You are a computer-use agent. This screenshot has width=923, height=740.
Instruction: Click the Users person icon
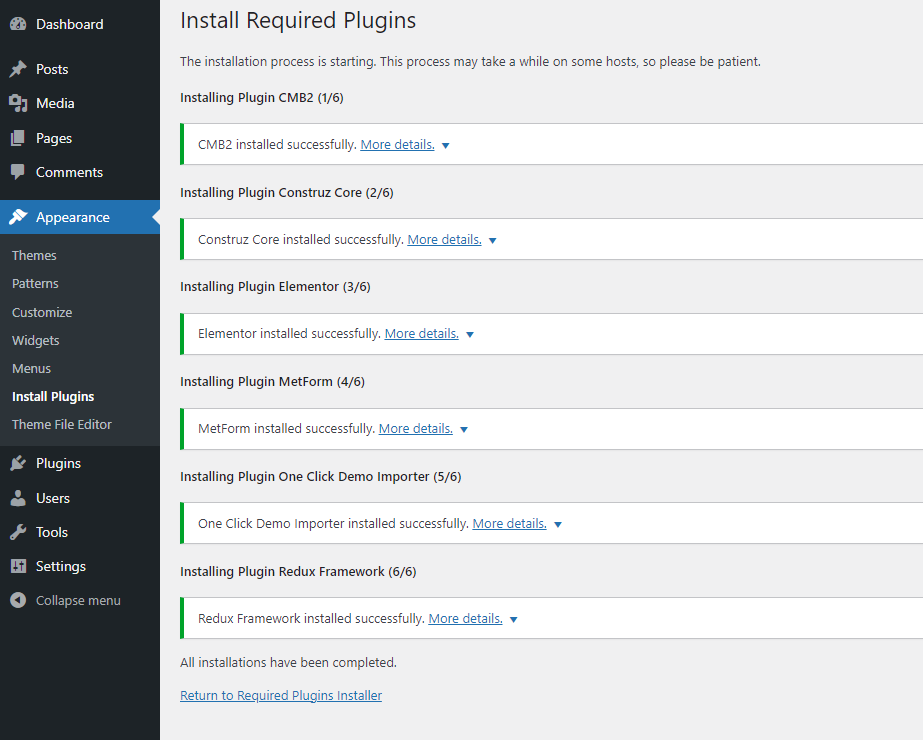pyautogui.click(x=18, y=498)
